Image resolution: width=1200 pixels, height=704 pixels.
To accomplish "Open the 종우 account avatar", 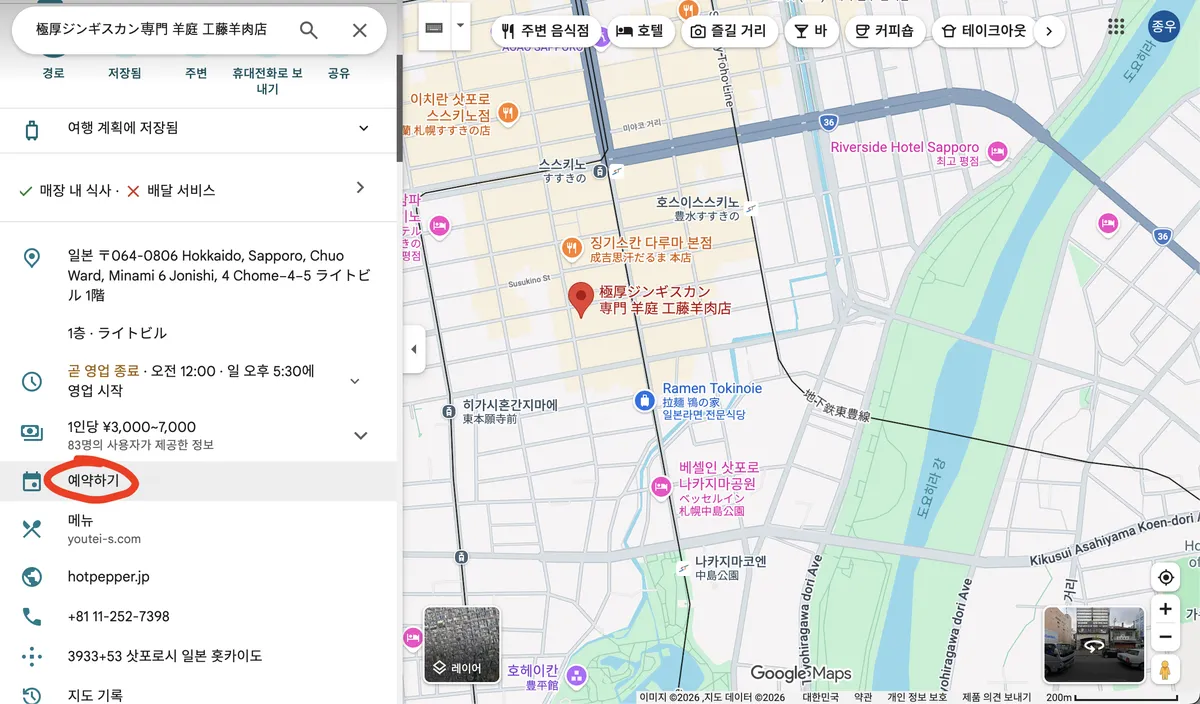I will point(1163,27).
